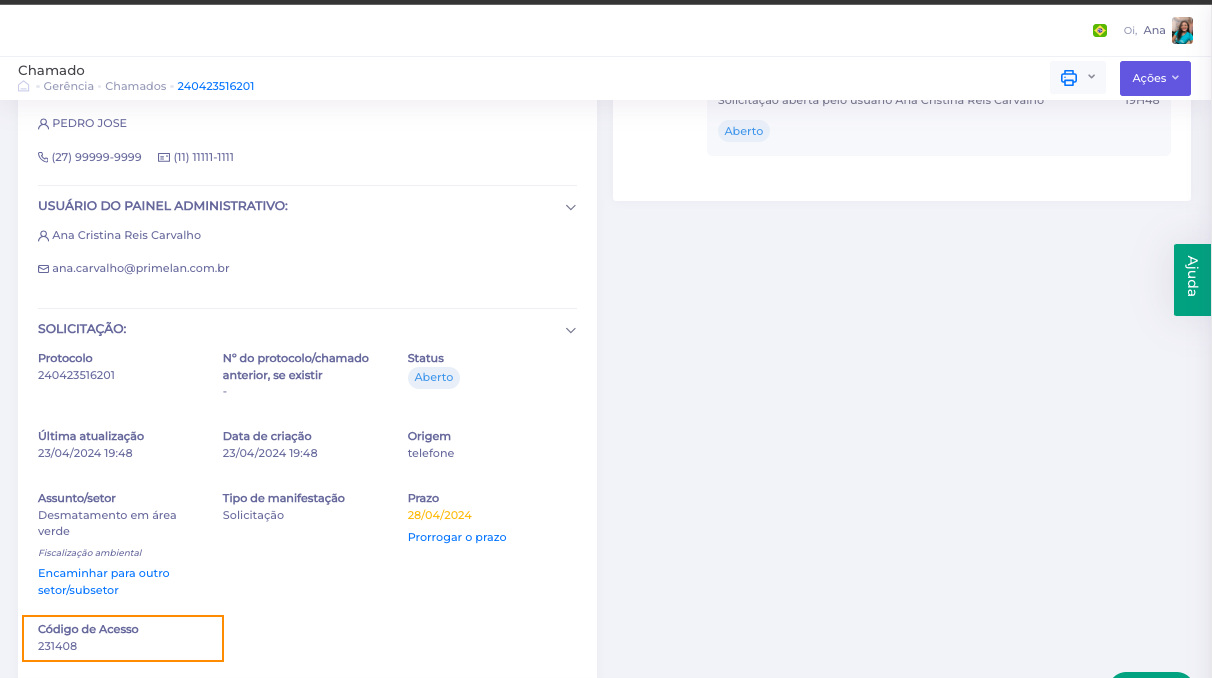Image resolution: width=1212 pixels, height=678 pixels.
Task: Click the home breadcrumb icon
Action: 24,86
